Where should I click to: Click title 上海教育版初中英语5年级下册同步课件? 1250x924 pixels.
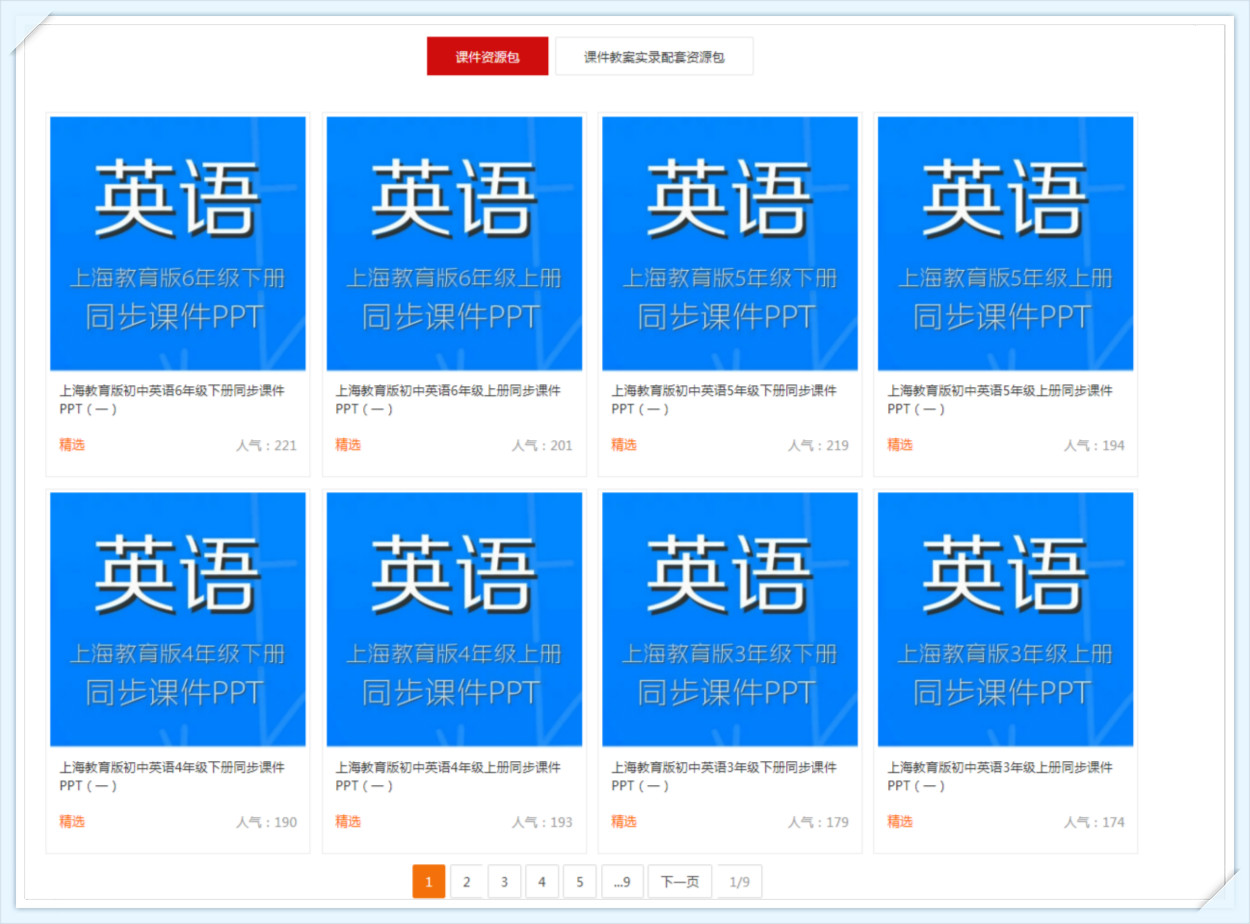point(724,399)
